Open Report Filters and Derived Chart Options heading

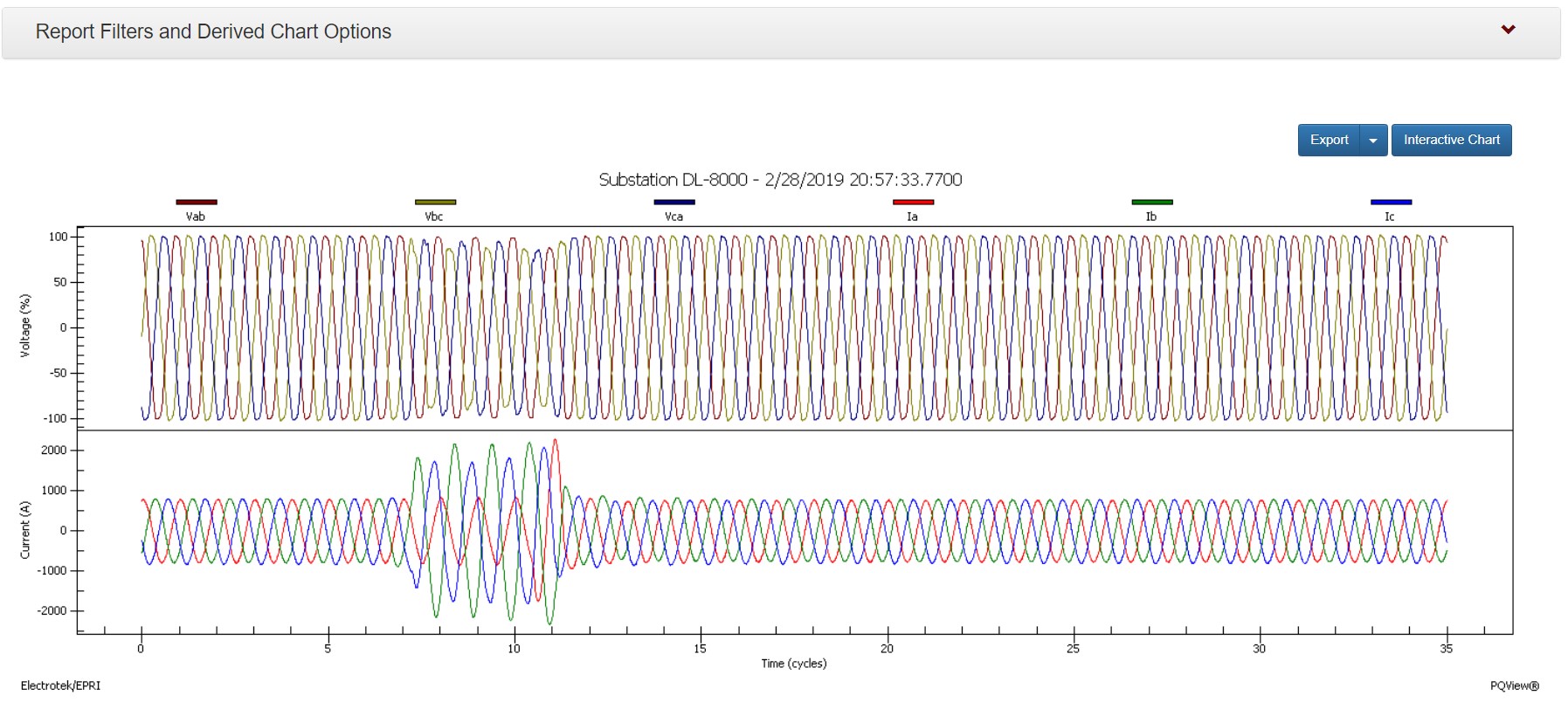coord(213,31)
